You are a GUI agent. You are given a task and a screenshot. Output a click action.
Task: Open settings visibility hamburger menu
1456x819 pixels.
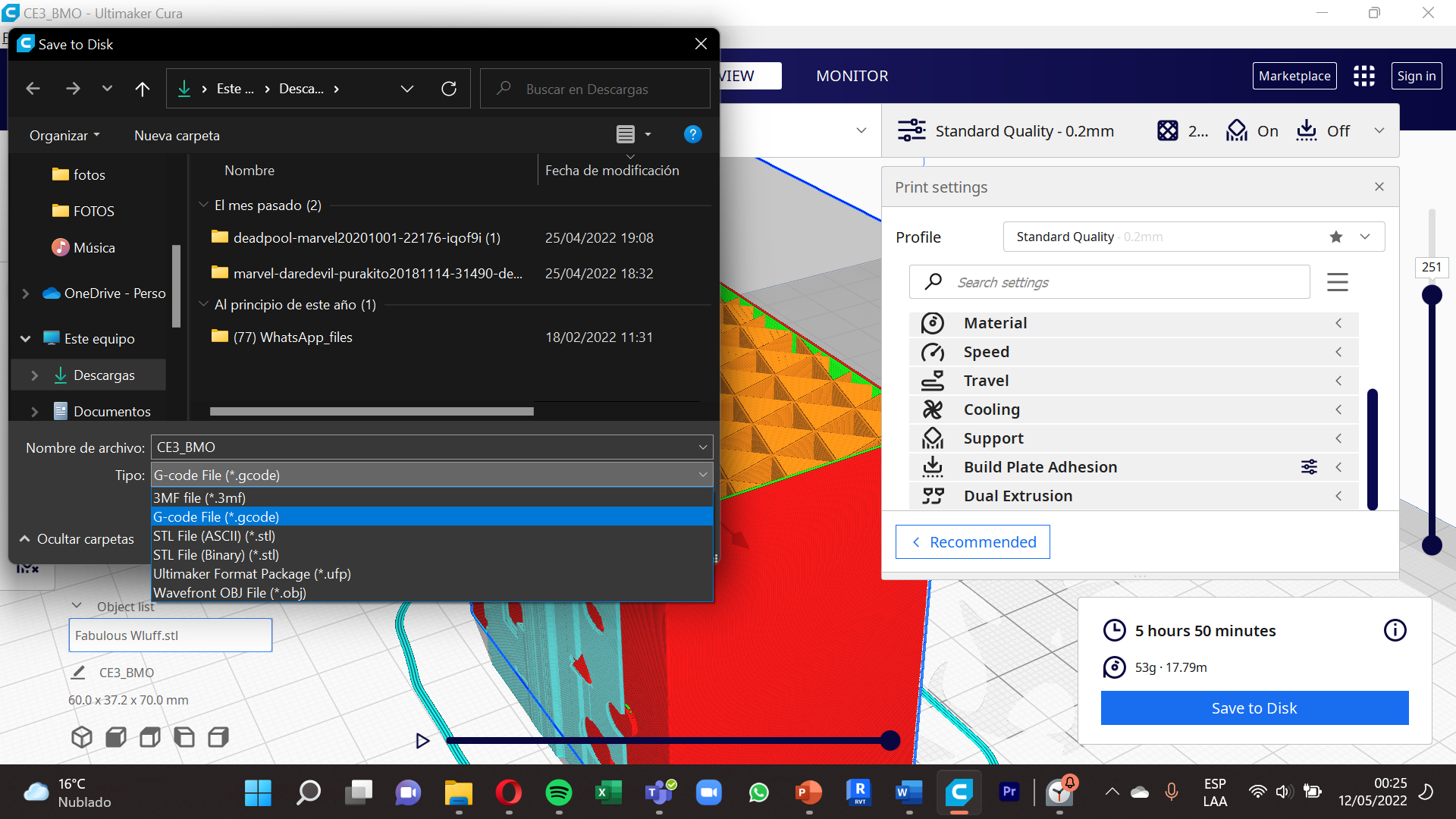tap(1338, 282)
